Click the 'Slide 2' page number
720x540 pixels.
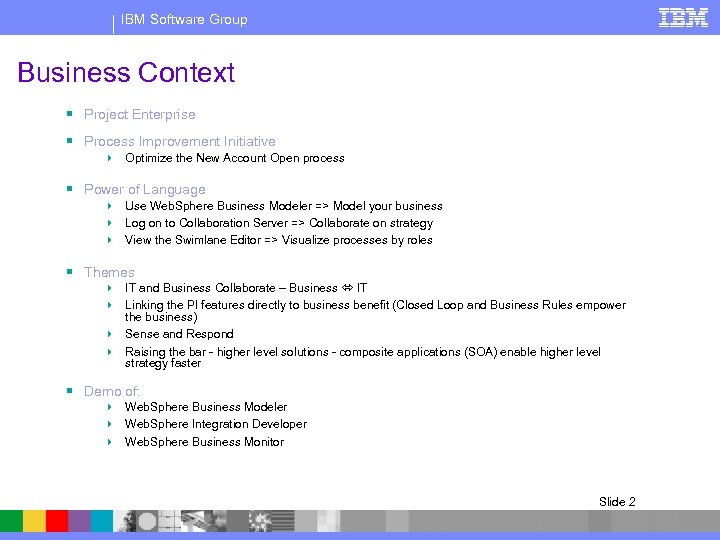click(617, 501)
